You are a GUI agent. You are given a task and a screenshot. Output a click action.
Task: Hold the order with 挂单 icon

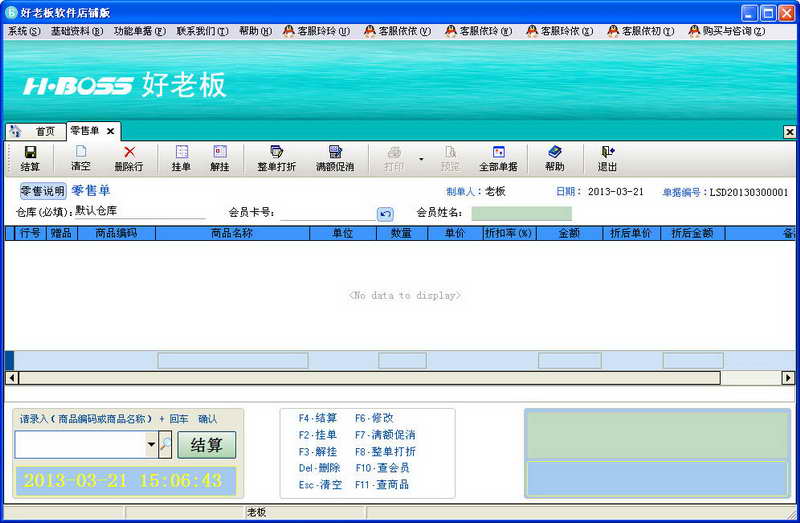pyautogui.click(x=182, y=152)
